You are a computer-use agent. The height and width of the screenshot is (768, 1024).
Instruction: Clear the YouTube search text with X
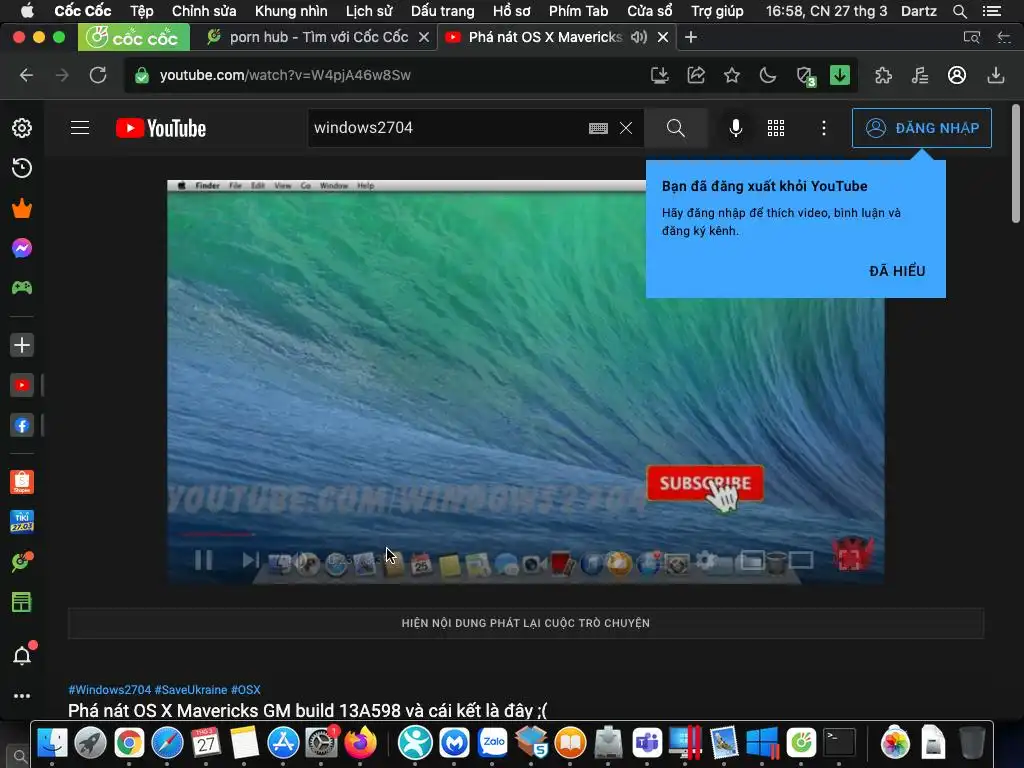[626, 128]
